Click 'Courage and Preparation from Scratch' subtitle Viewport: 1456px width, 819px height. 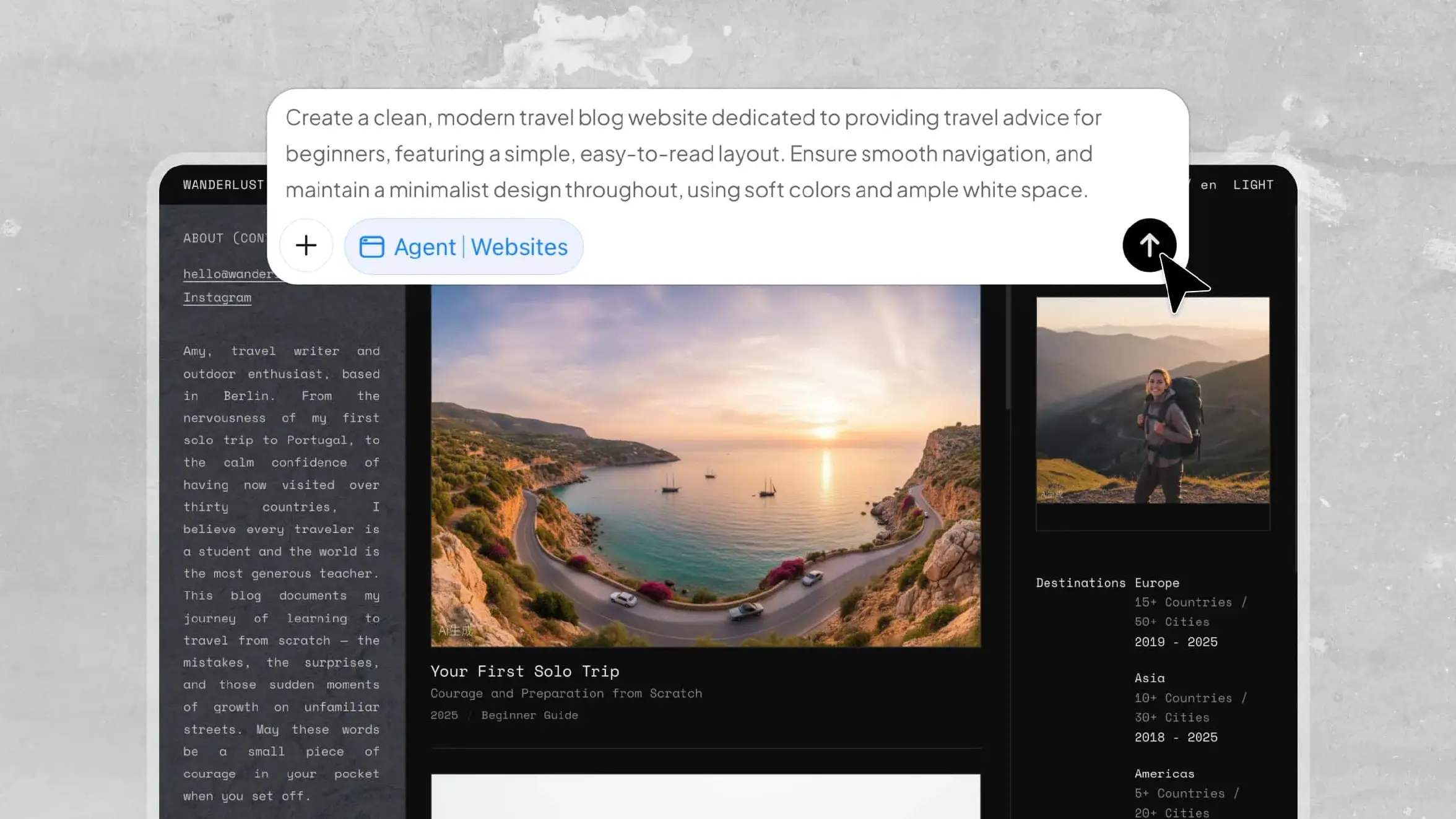(x=566, y=693)
